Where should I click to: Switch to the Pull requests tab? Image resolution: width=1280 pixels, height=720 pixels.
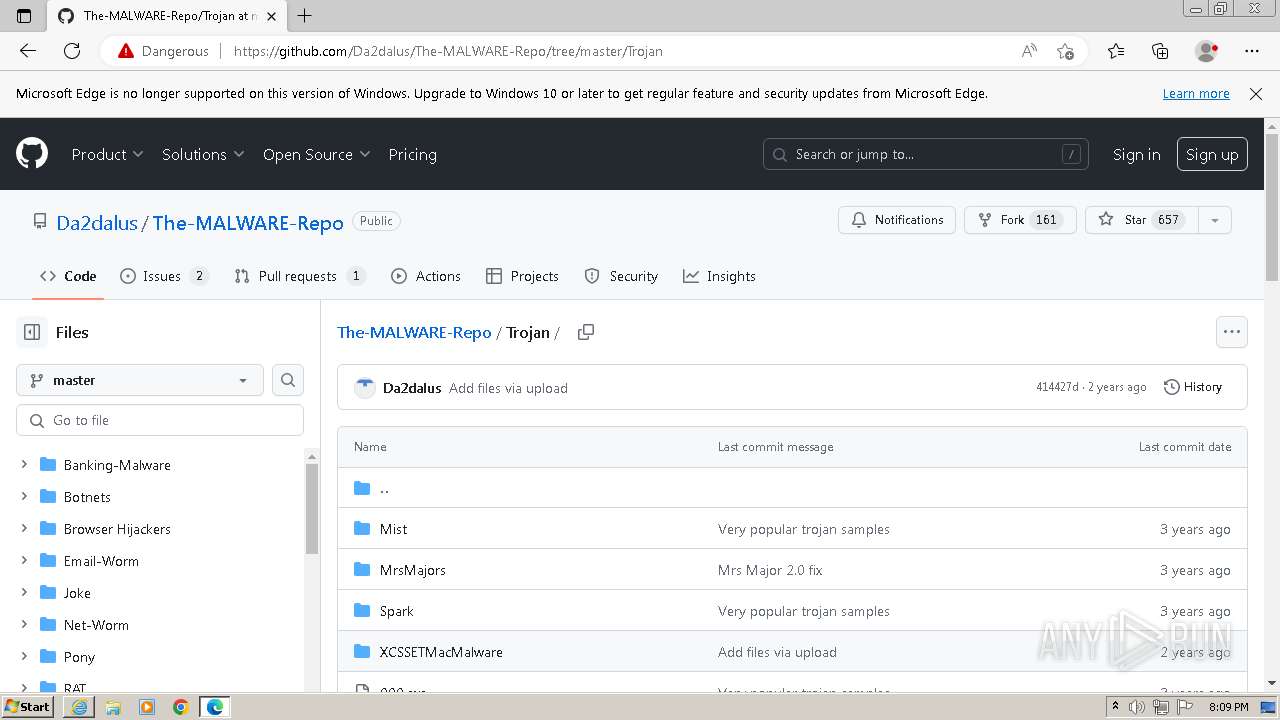pos(300,276)
